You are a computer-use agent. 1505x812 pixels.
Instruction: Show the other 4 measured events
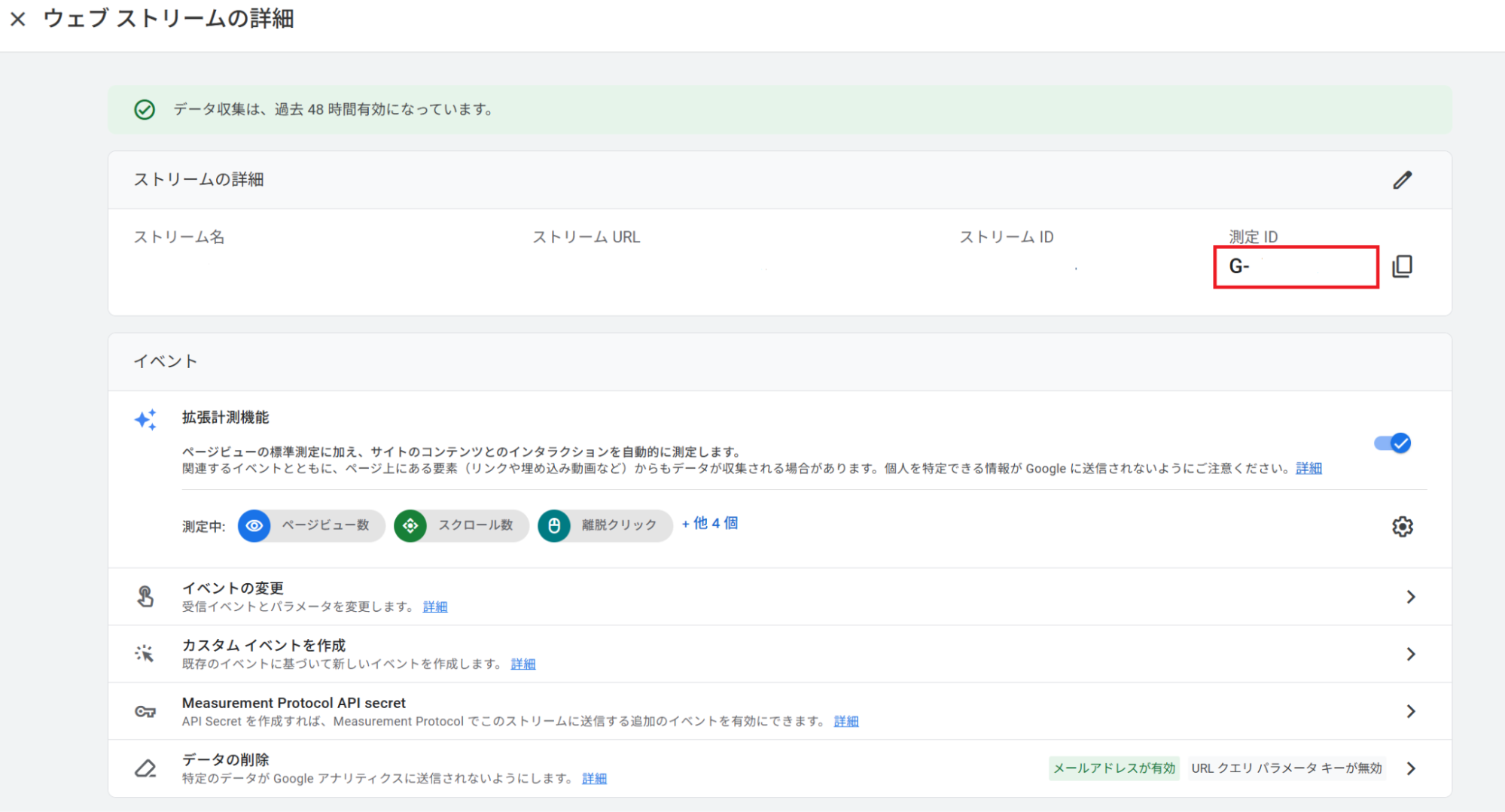click(x=709, y=523)
